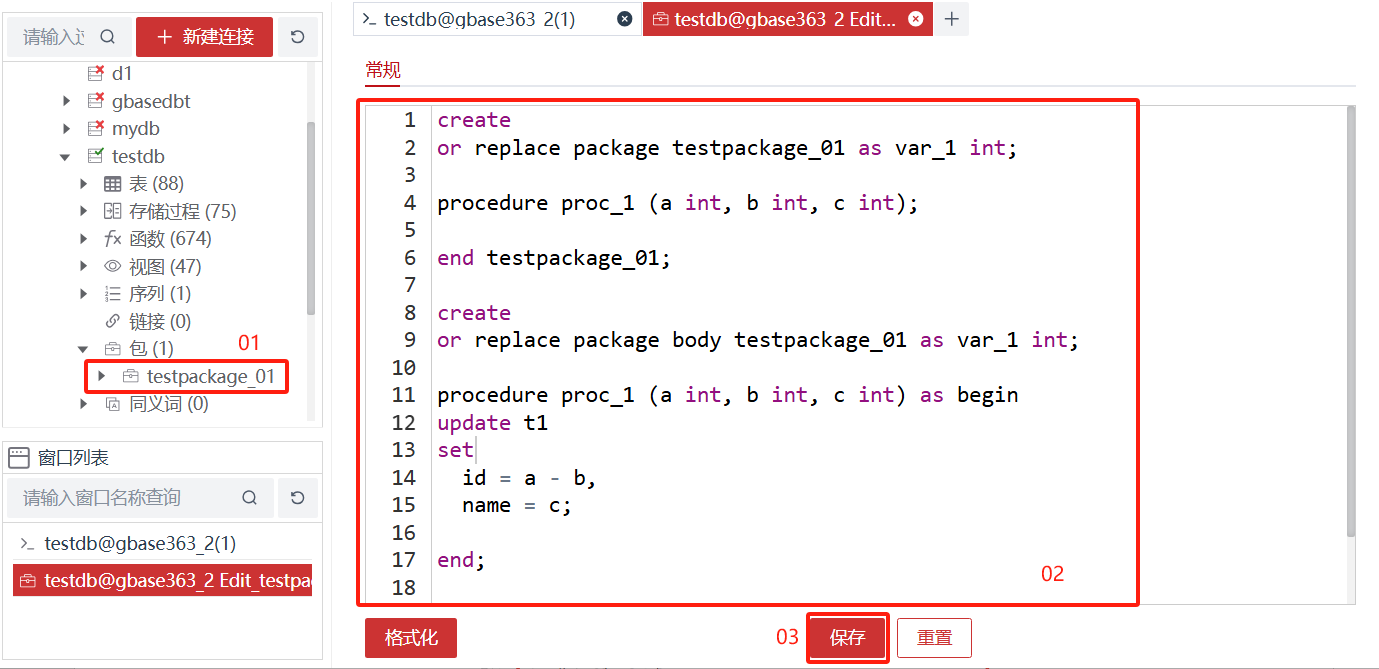The width and height of the screenshot is (1379, 669).
Task: Collapse the testdb database node
Action: (66, 157)
